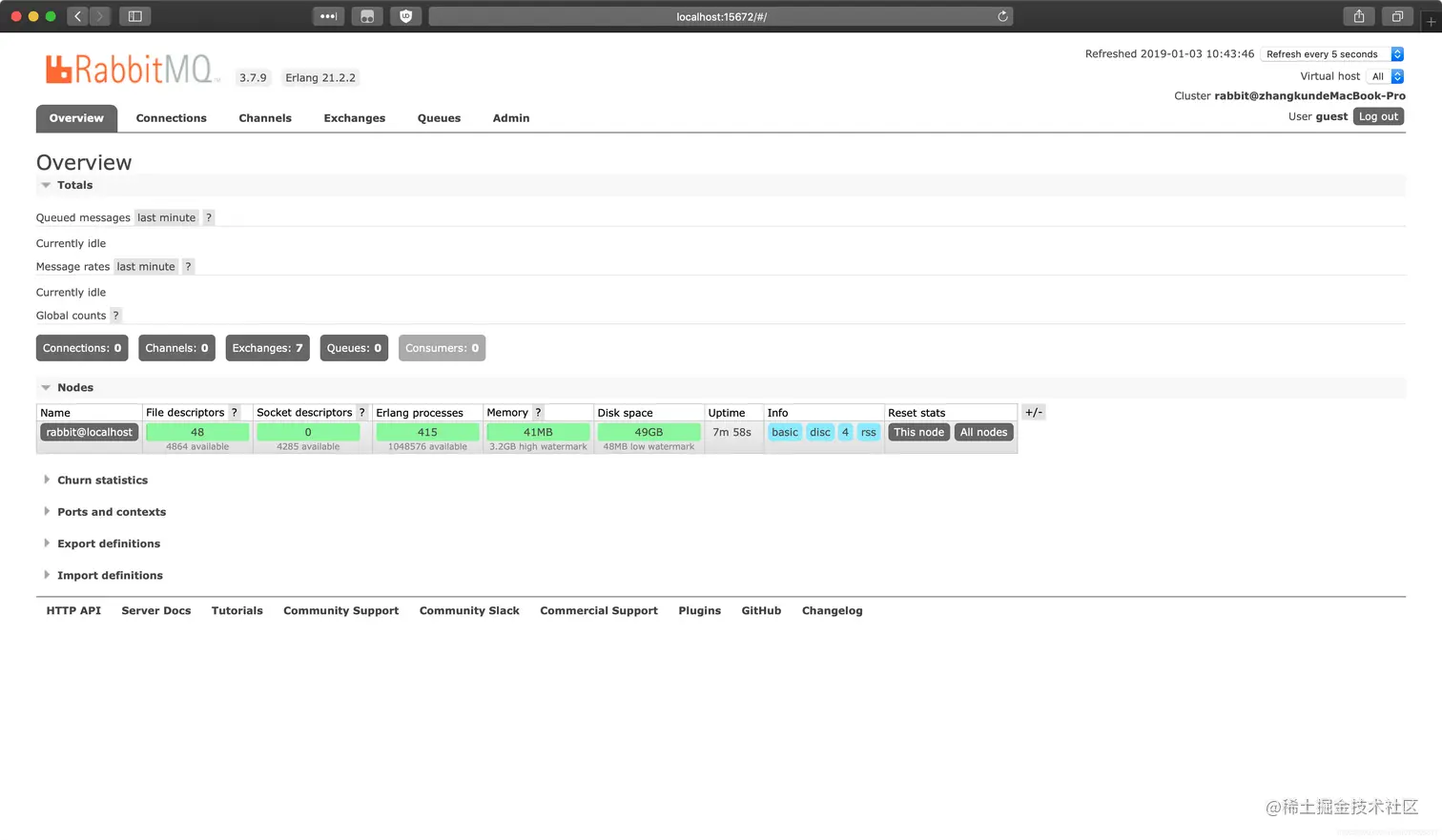Screen dimensions: 1442x840
Task: Reset stats for This node
Action: [x=918, y=433]
